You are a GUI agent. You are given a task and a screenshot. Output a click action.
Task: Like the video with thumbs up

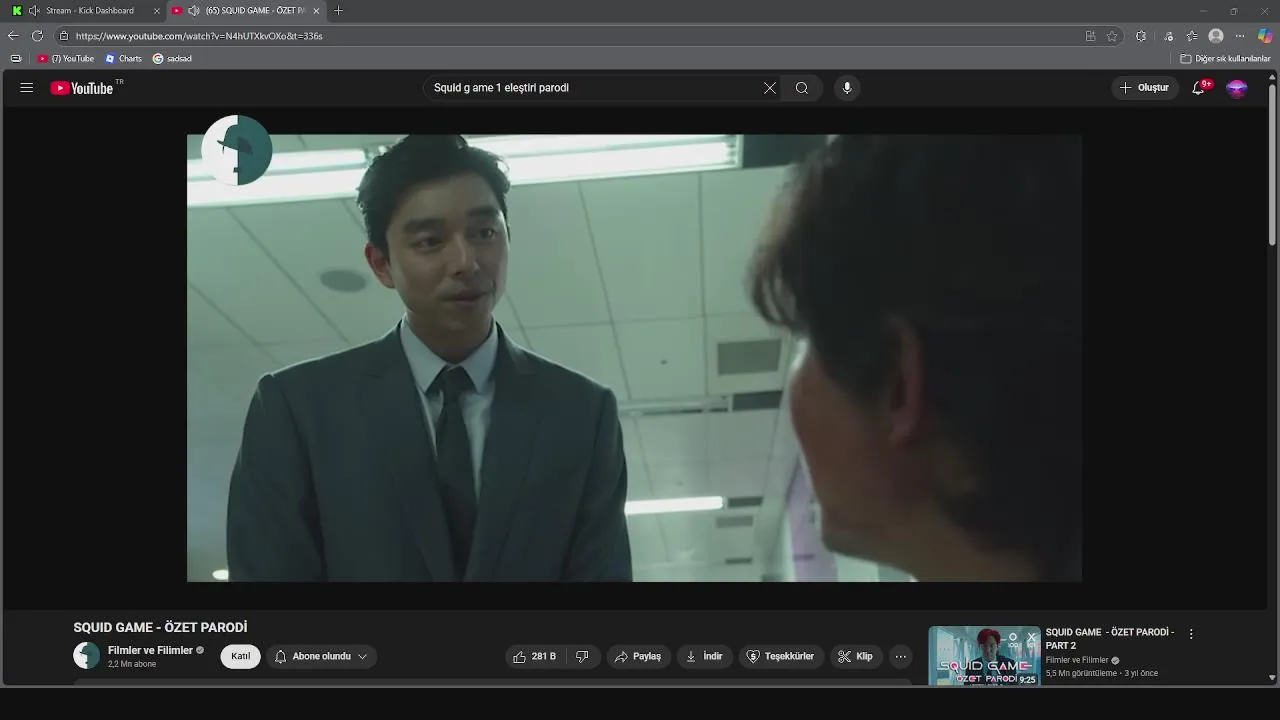(x=534, y=657)
